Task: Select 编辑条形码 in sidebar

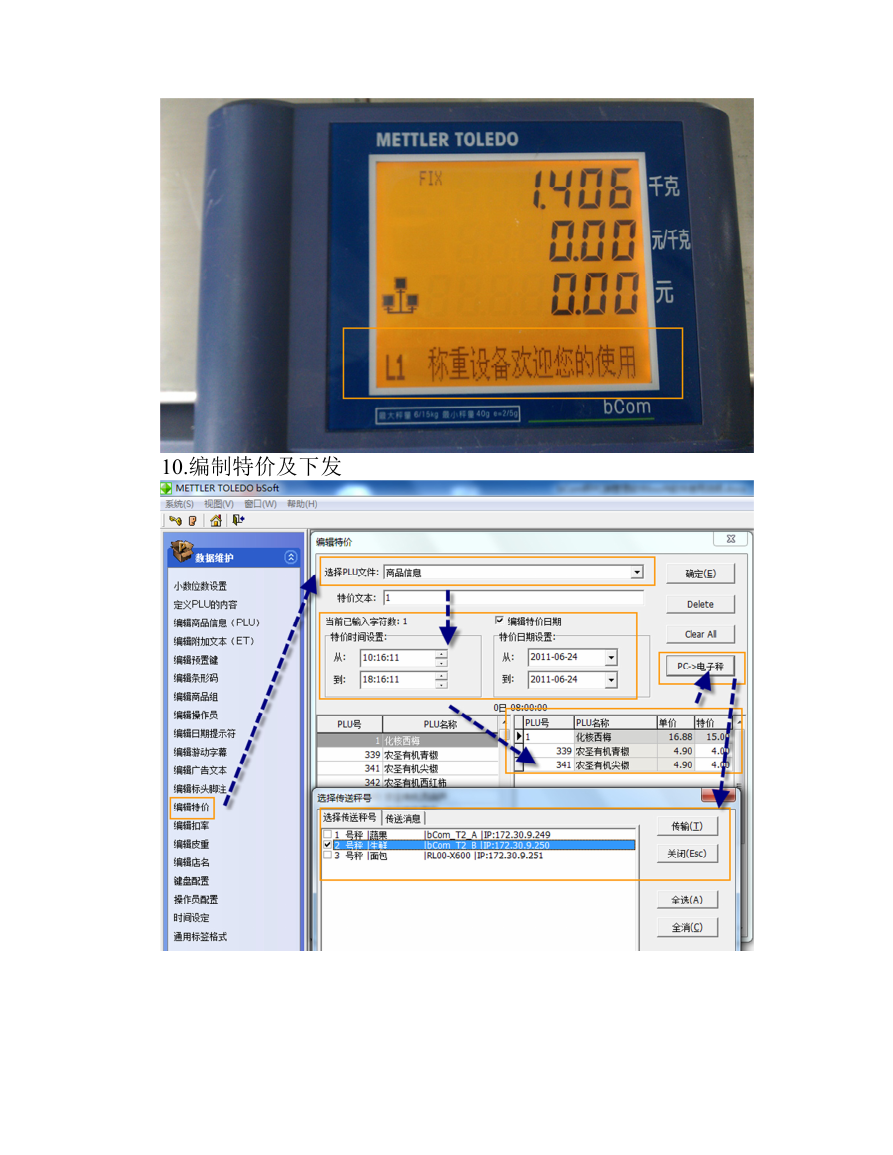Action: pos(195,678)
